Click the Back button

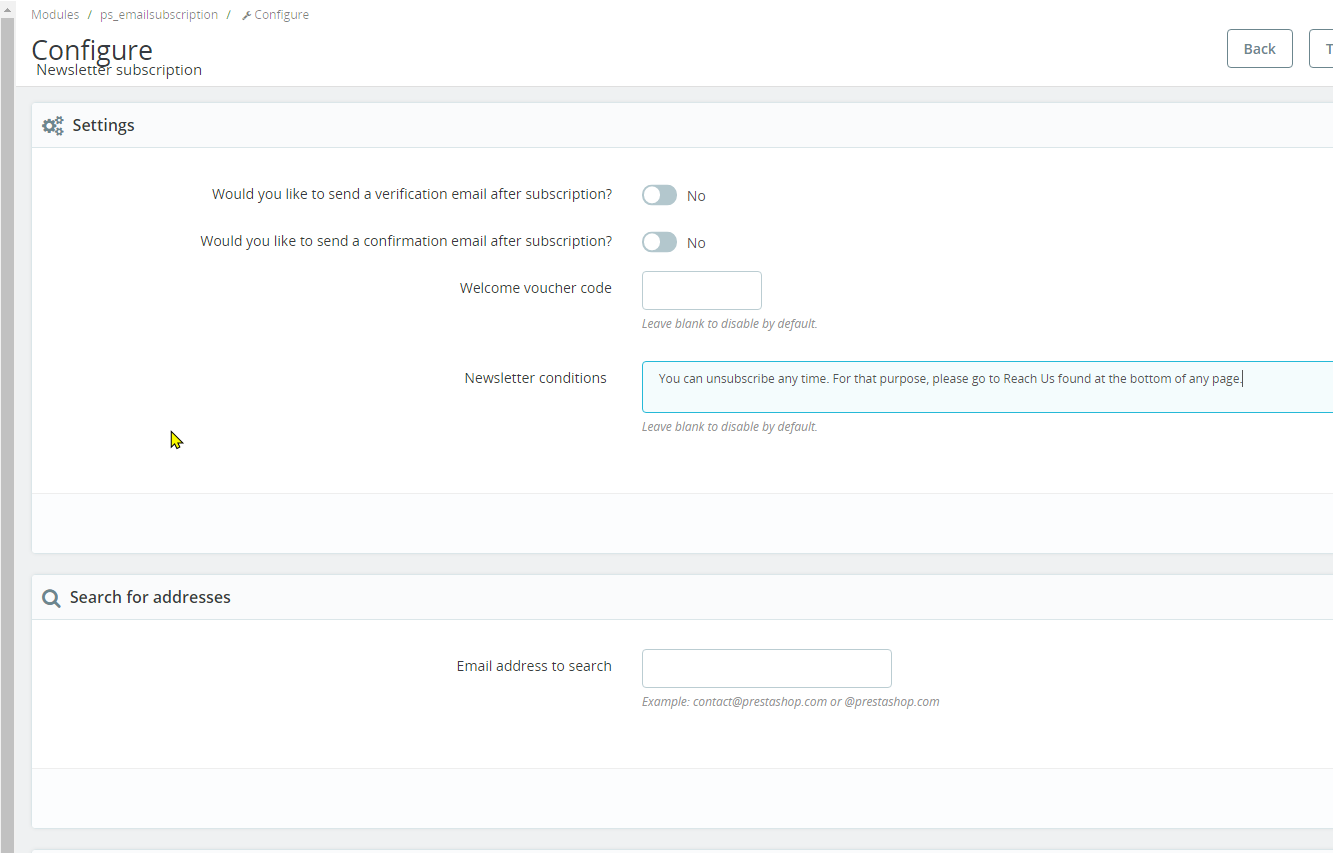1260,48
